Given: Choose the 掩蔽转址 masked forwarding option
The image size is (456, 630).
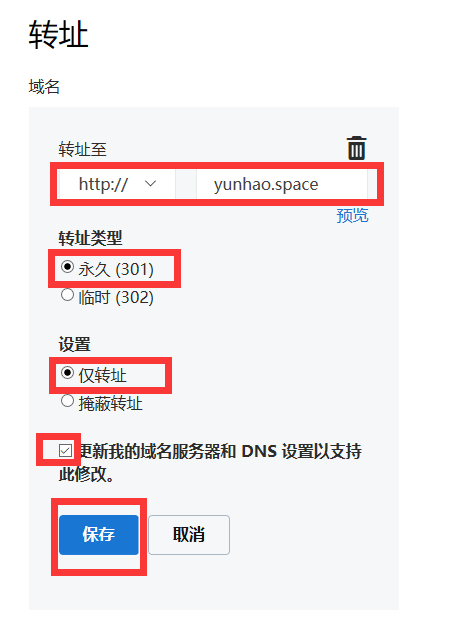Looking at the screenshot, I should click(67, 401).
